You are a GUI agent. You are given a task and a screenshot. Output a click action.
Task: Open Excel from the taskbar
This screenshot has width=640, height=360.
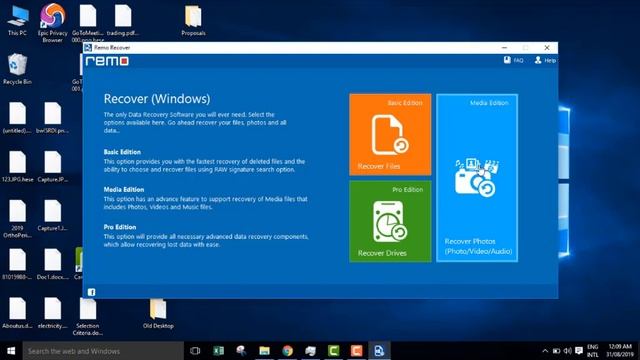pyautogui.click(x=218, y=351)
